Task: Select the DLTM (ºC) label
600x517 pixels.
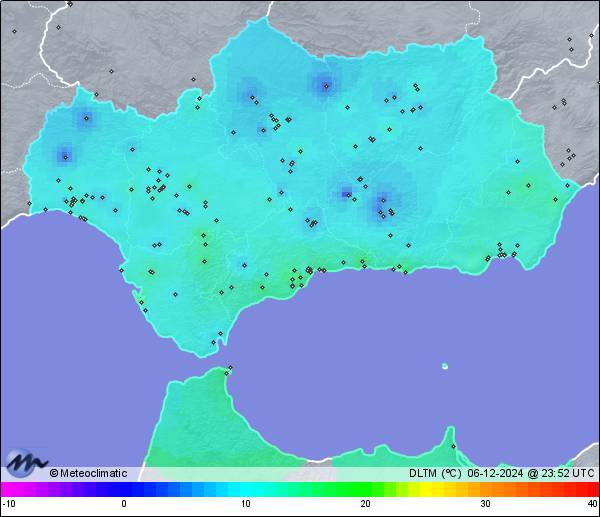Action: click(x=435, y=473)
